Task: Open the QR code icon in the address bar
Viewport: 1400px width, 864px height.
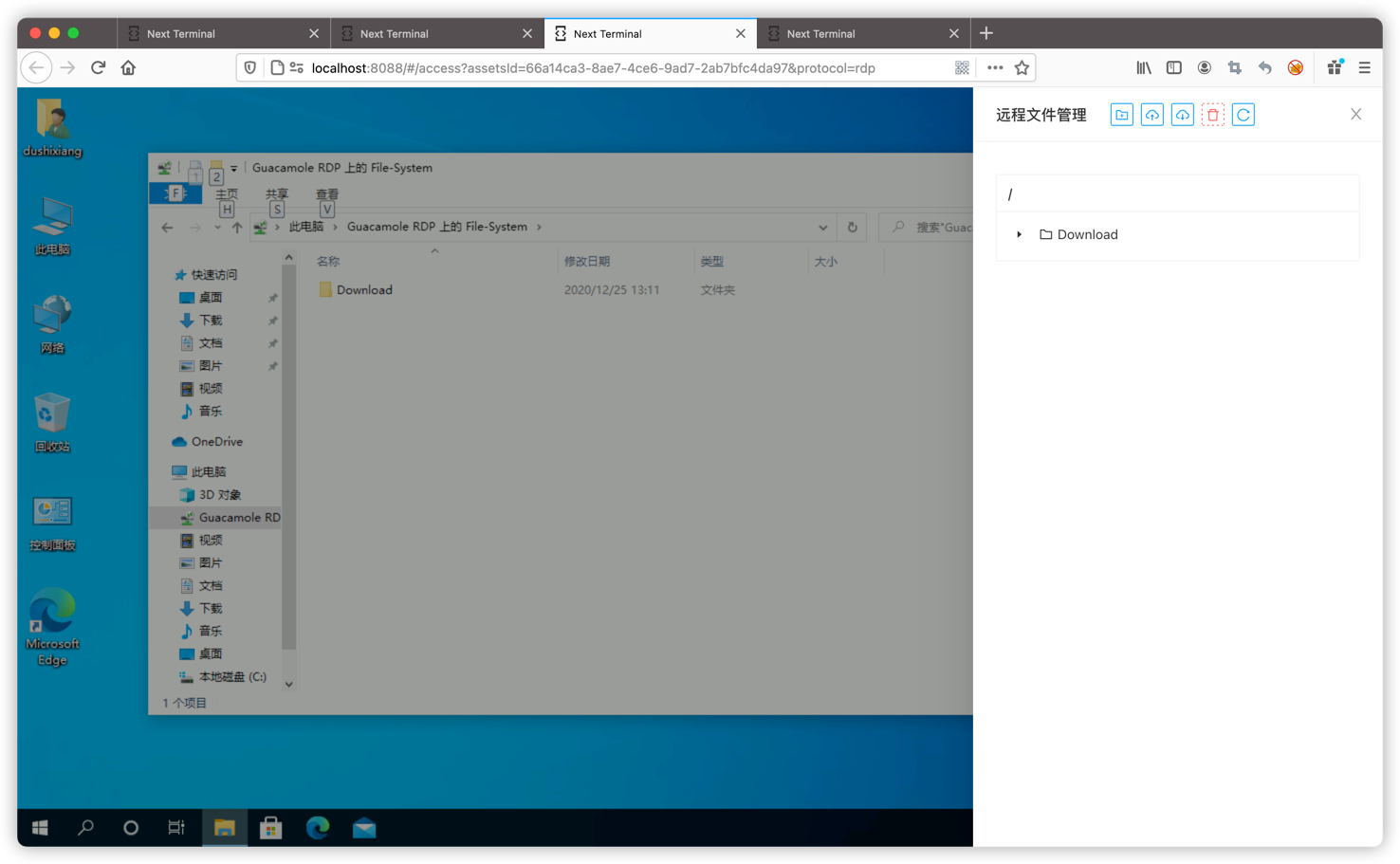Action: 962,67
